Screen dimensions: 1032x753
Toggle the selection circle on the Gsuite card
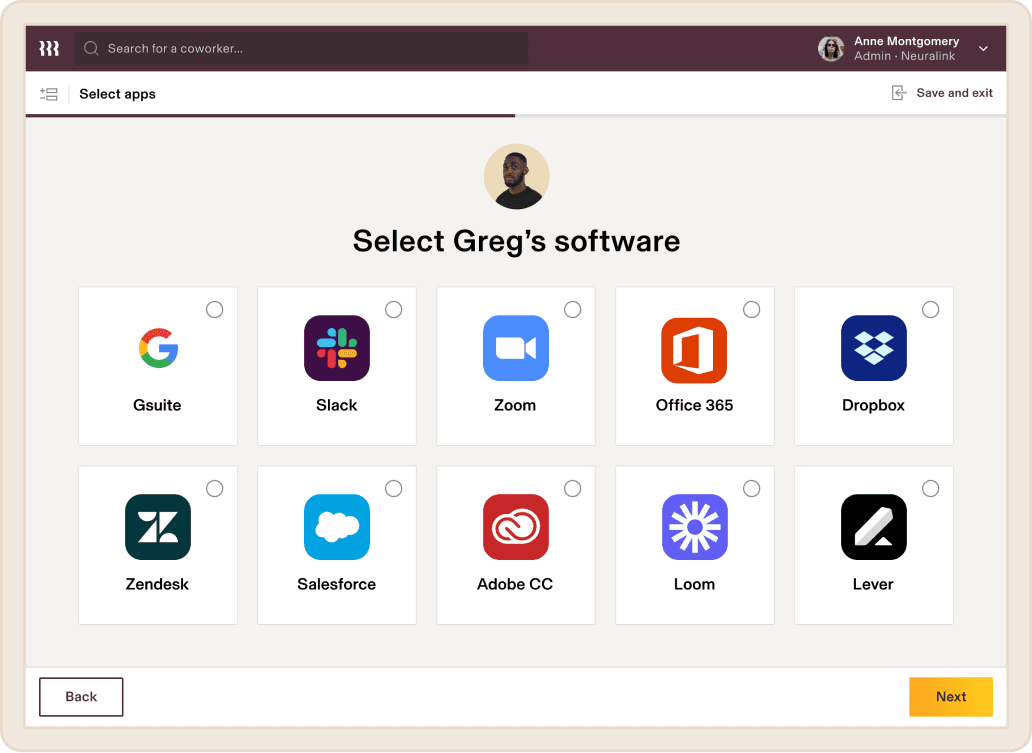pos(214,310)
